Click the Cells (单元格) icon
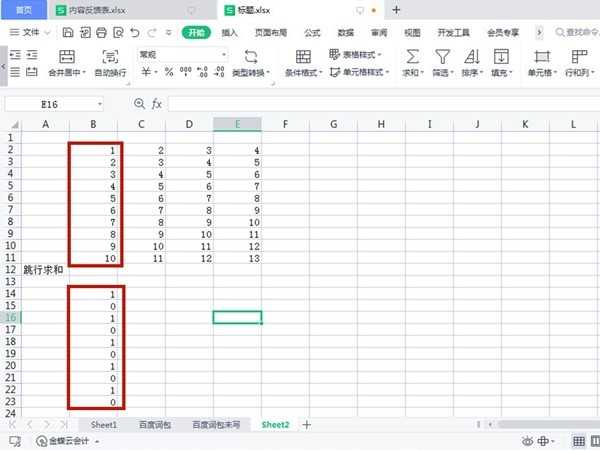600x450 pixels. click(542, 57)
